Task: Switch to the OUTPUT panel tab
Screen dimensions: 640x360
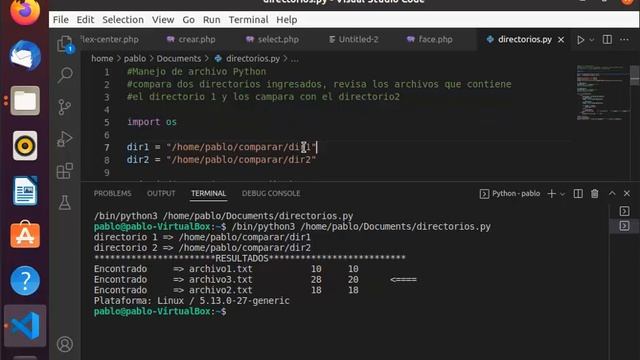Action: pyautogui.click(x=161, y=193)
